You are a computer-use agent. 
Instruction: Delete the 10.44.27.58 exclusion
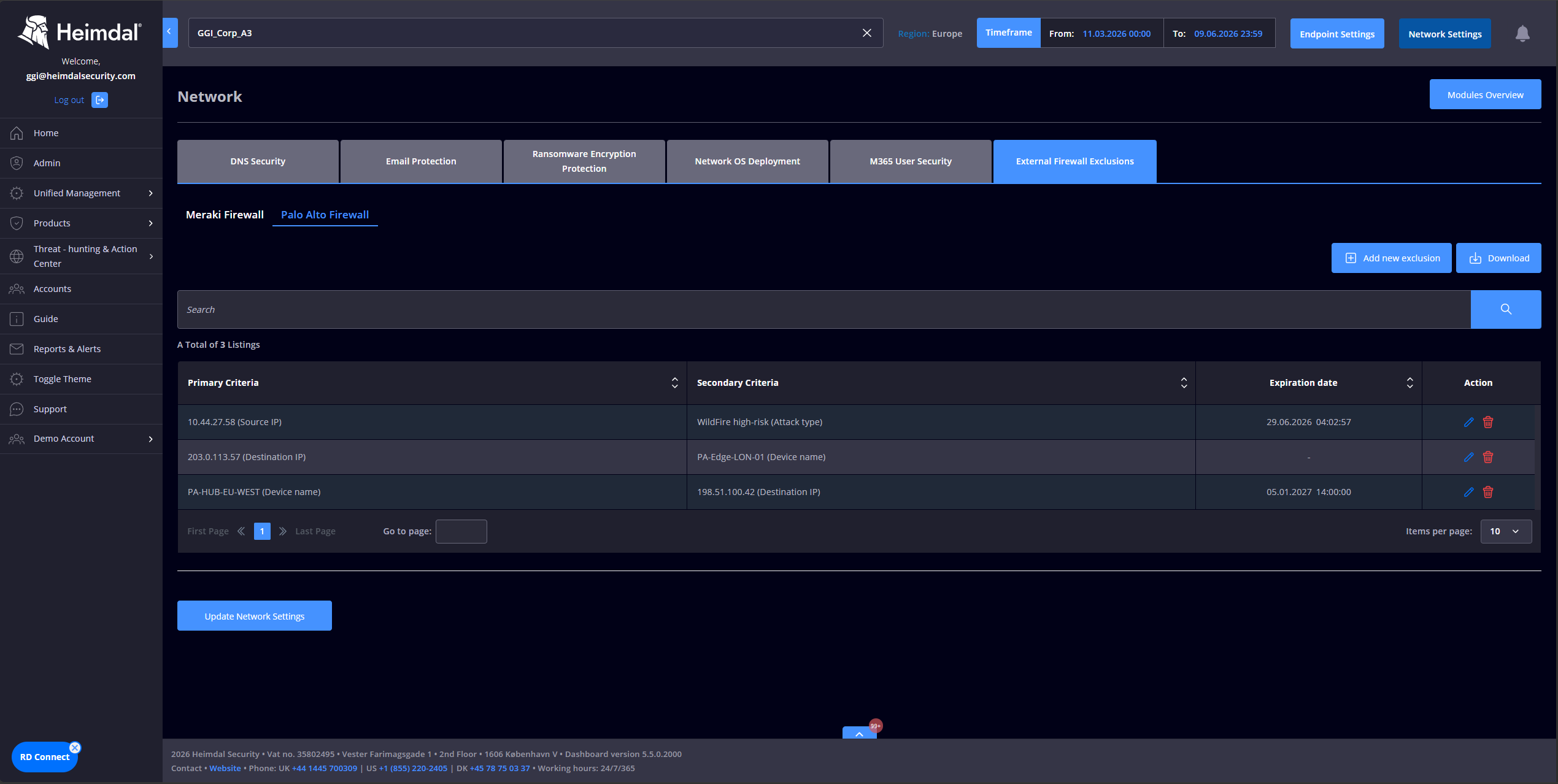tap(1488, 422)
